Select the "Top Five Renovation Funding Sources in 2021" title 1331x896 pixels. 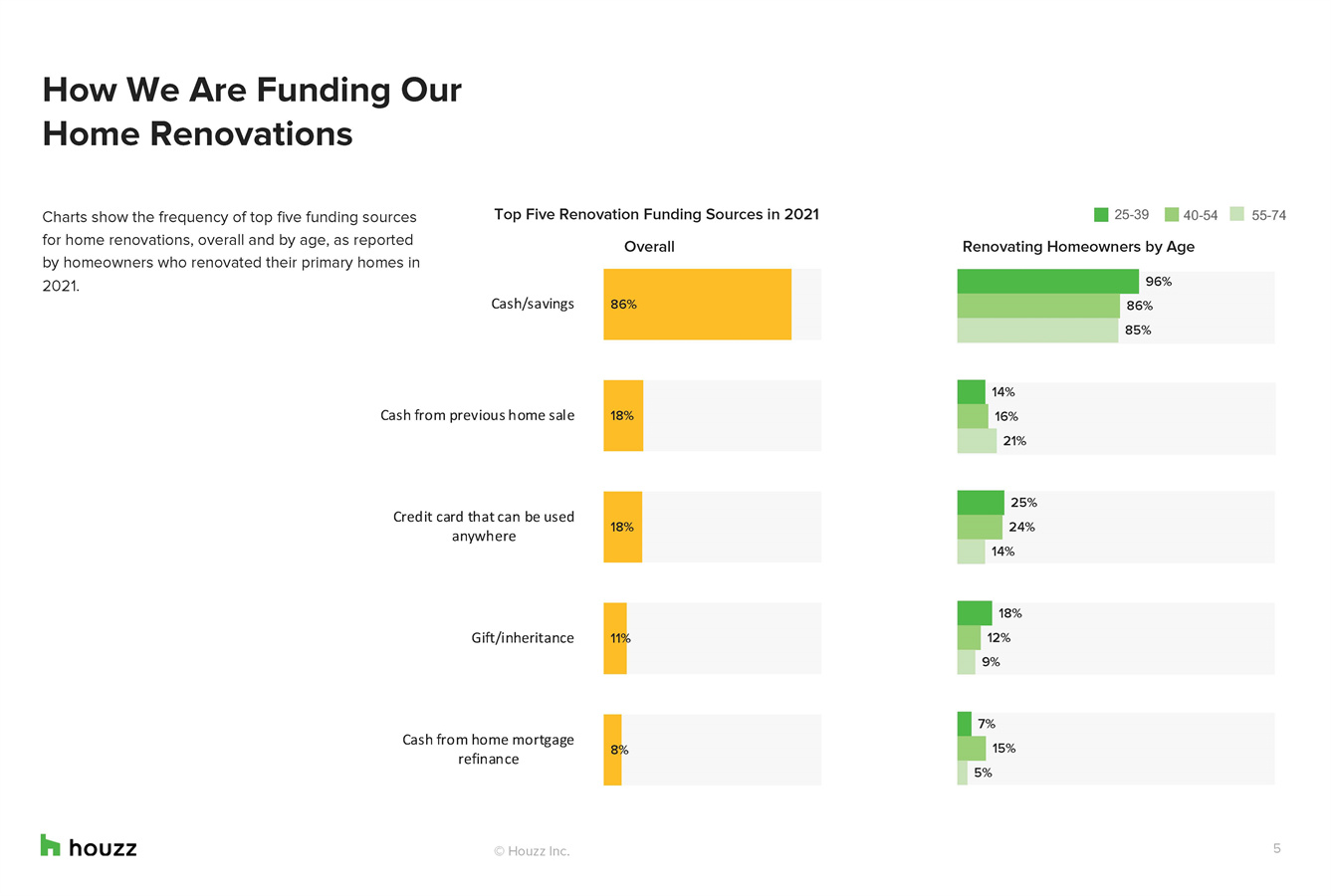click(656, 215)
